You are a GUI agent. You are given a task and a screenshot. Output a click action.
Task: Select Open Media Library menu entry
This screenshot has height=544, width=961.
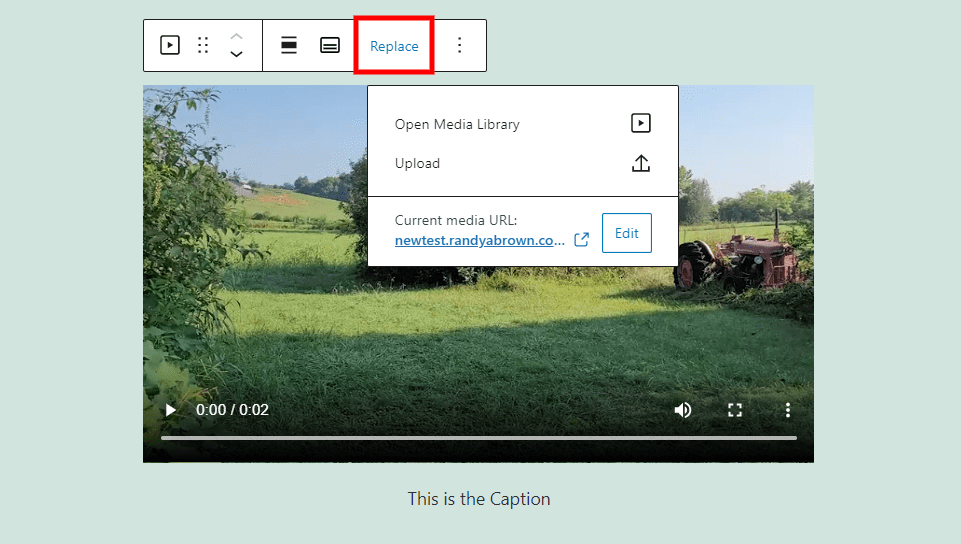click(x=457, y=124)
